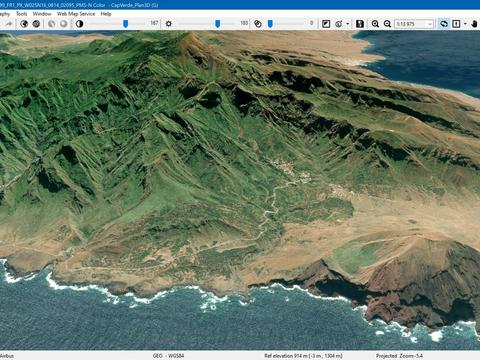Click the save disk icon
Screen dimensions: 480x360
(x=360, y=24)
